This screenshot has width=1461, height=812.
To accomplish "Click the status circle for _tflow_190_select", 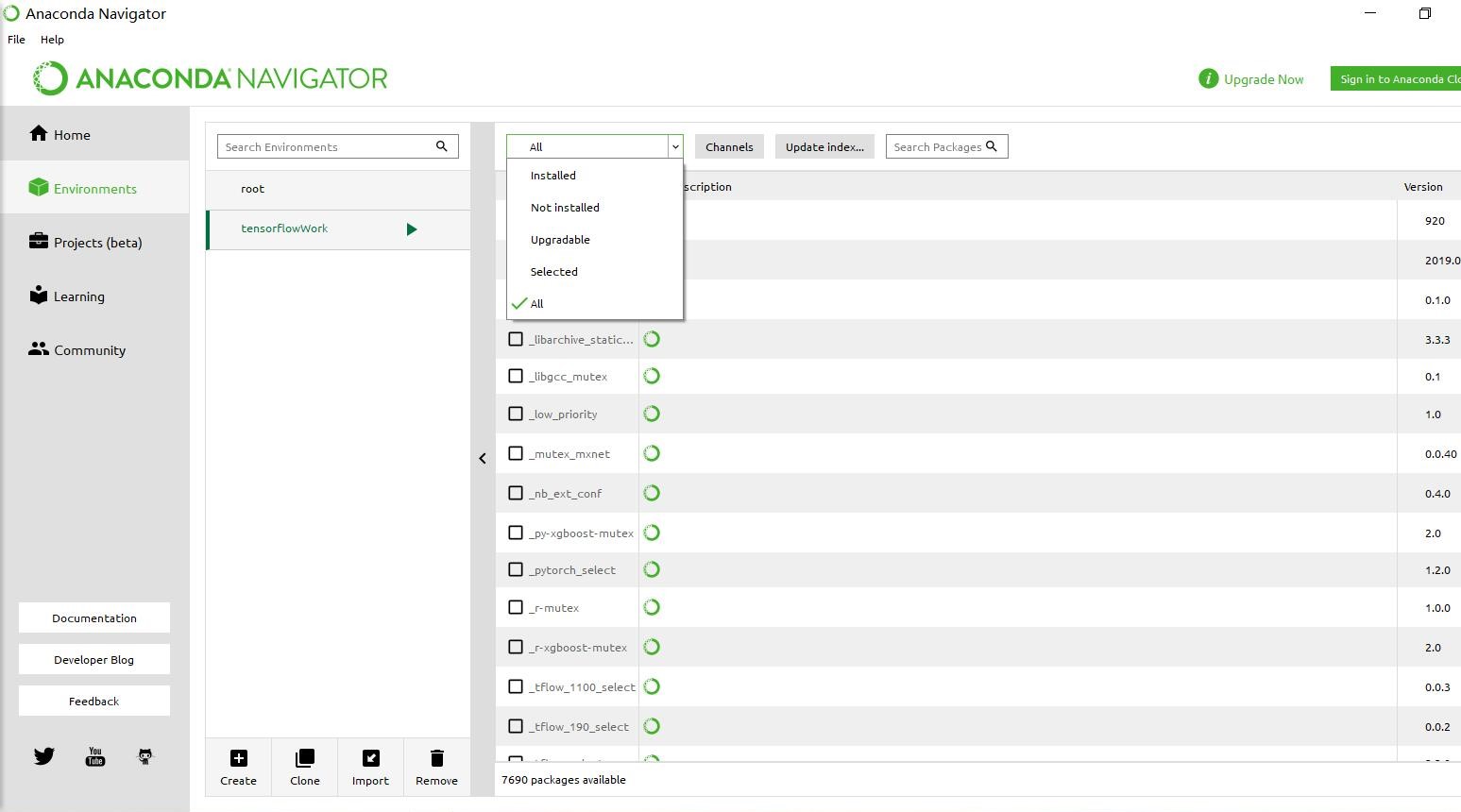I will click(652, 726).
